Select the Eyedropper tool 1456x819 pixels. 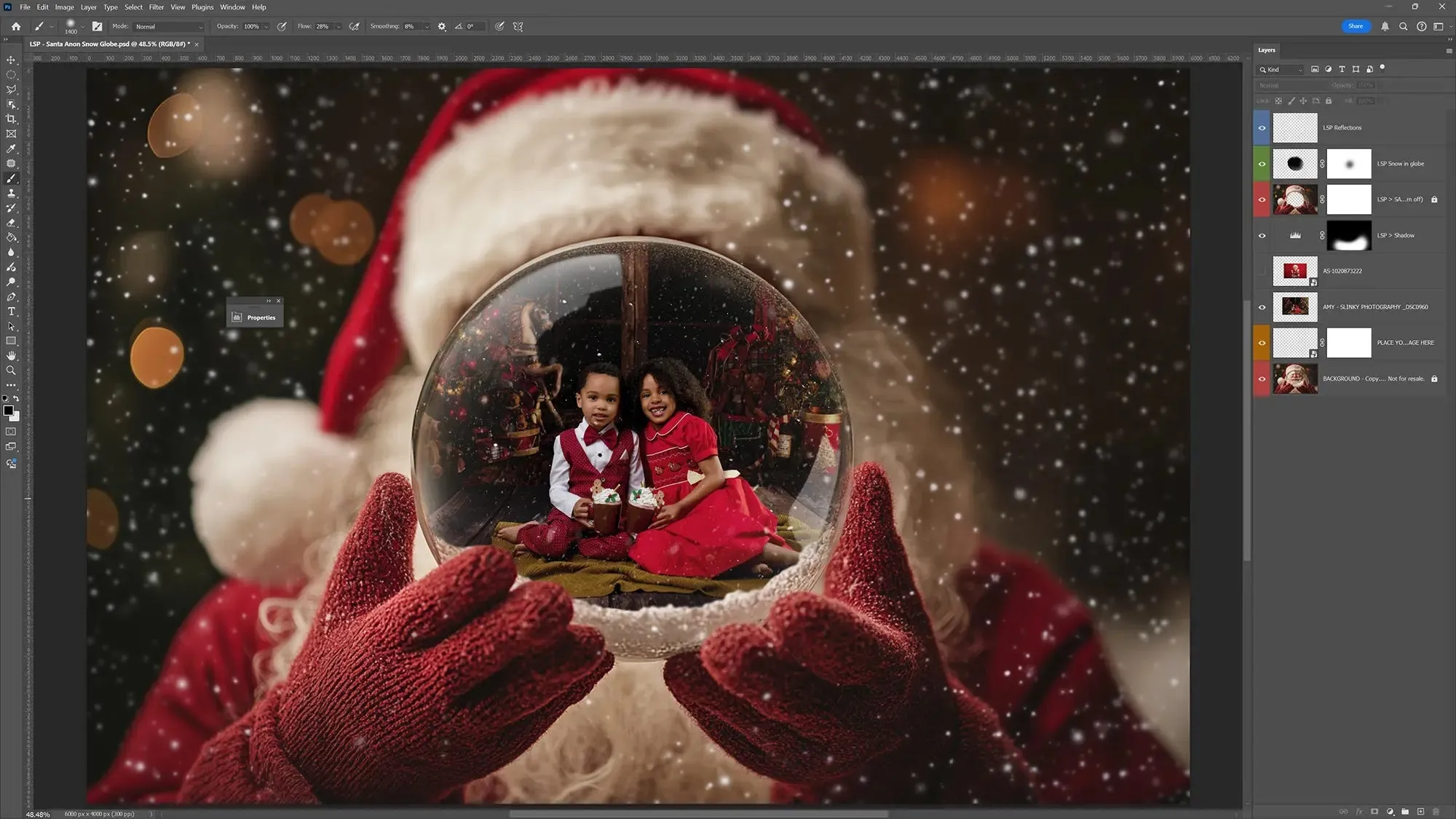pyautogui.click(x=11, y=149)
